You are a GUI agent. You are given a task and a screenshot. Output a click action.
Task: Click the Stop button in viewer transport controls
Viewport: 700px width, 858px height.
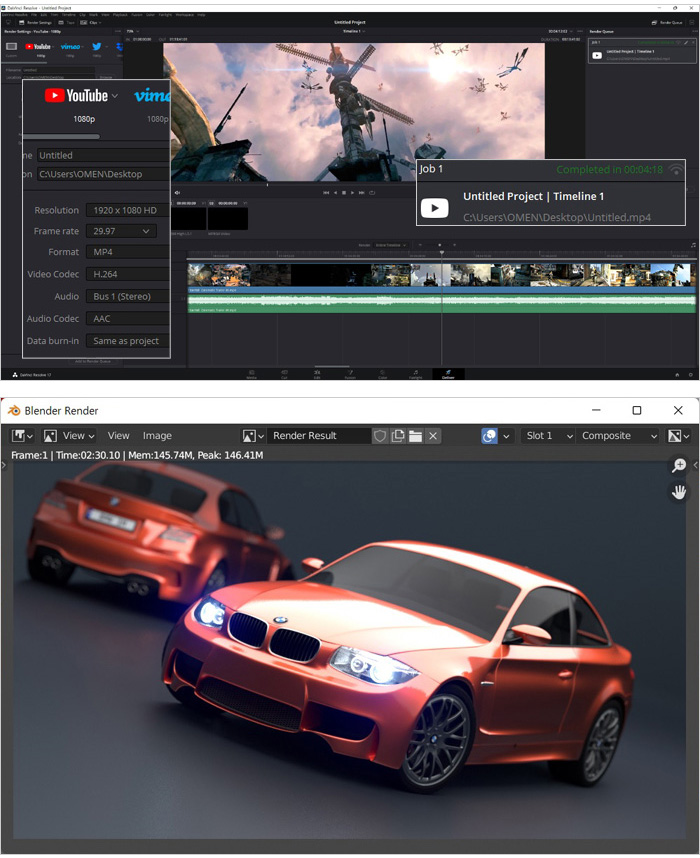(344, 192)
